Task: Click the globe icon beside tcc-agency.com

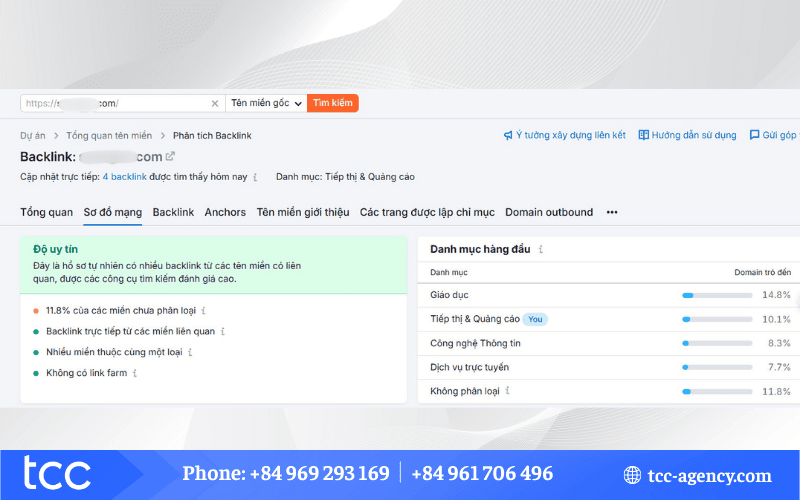Action: [632, 475]
